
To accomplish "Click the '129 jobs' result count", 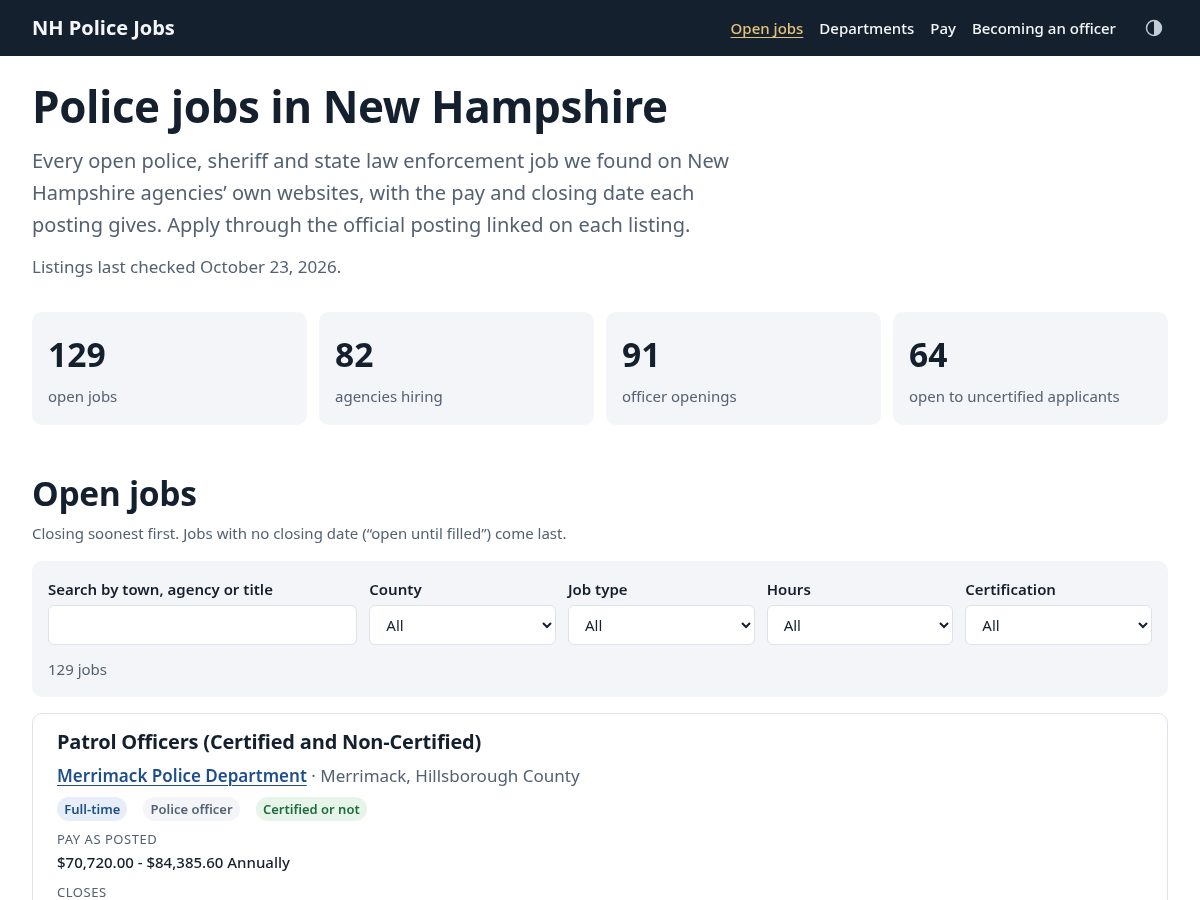I will pyautogui.click(x=77, y=670).
